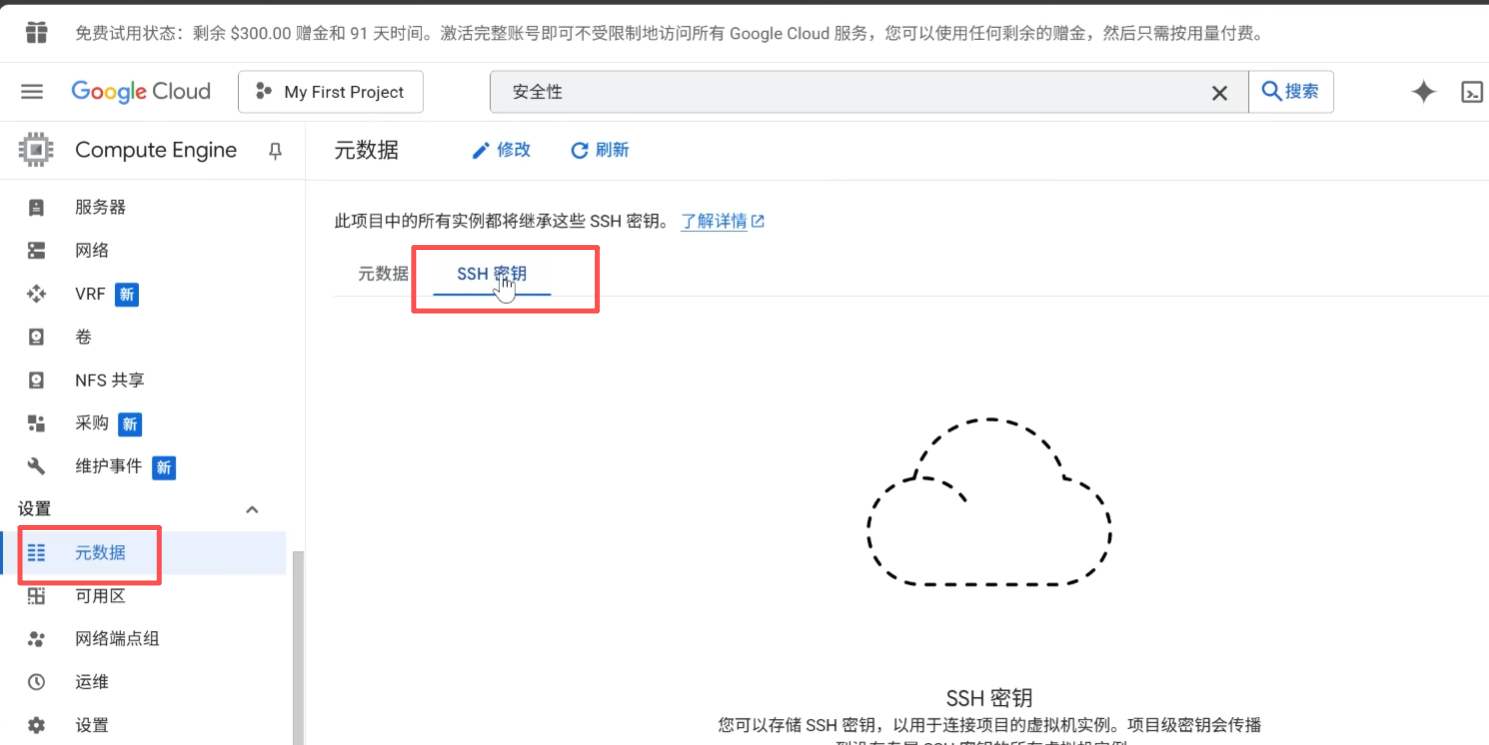The height and width of the screenshot is (745, 1489).
Task: Click the 刷新 refresh button
Action: click(x=599, y=150)
